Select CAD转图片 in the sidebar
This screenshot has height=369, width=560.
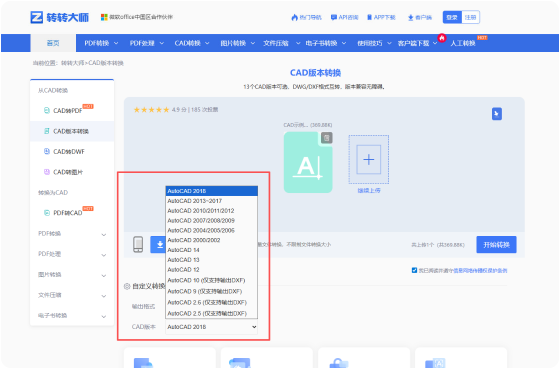pos(72,172)
